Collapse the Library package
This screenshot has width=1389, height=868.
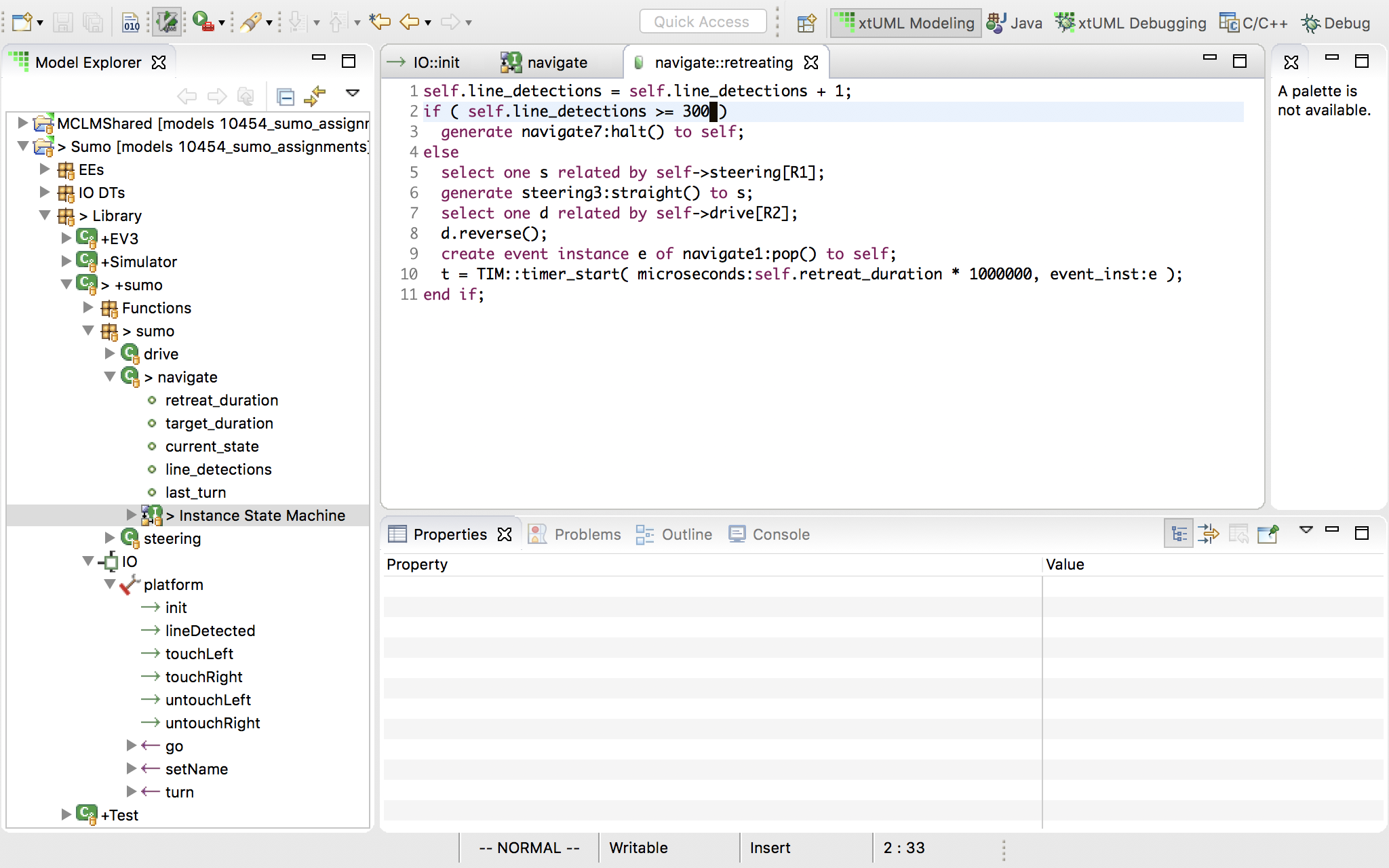coord(45,215)
